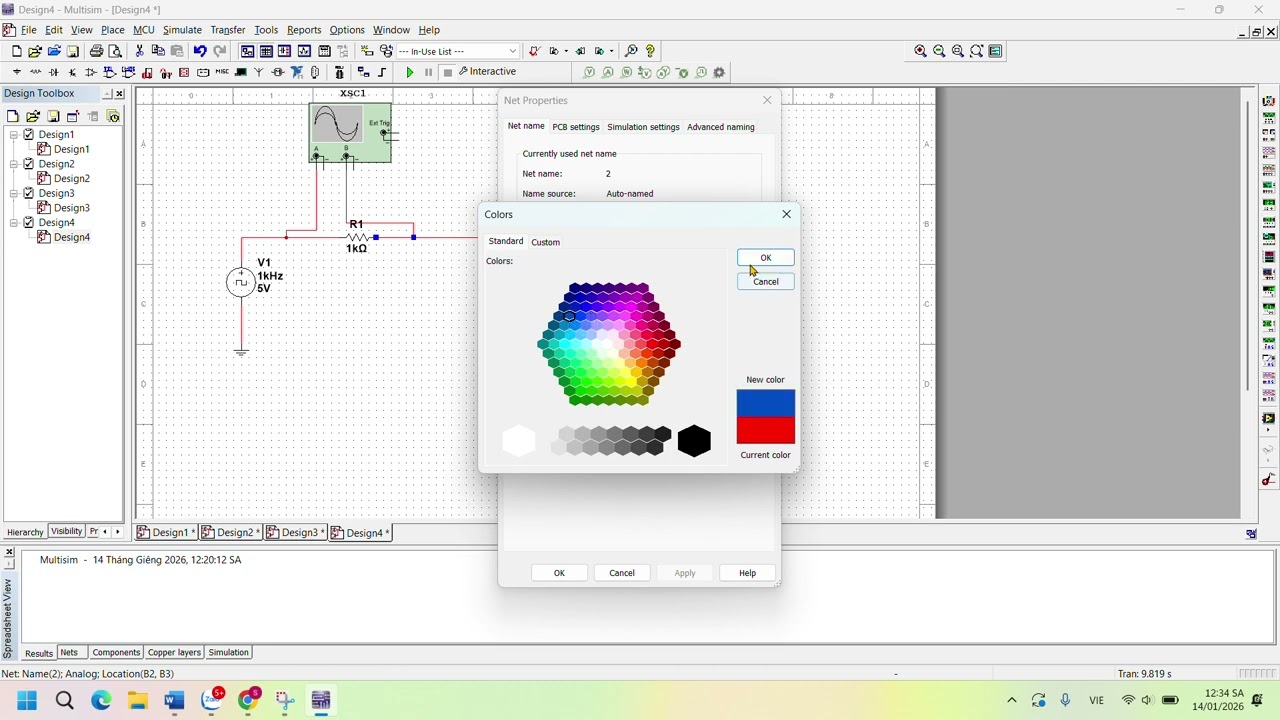Toggle Design2 project checkbox in tree

(x=29, y=164)
